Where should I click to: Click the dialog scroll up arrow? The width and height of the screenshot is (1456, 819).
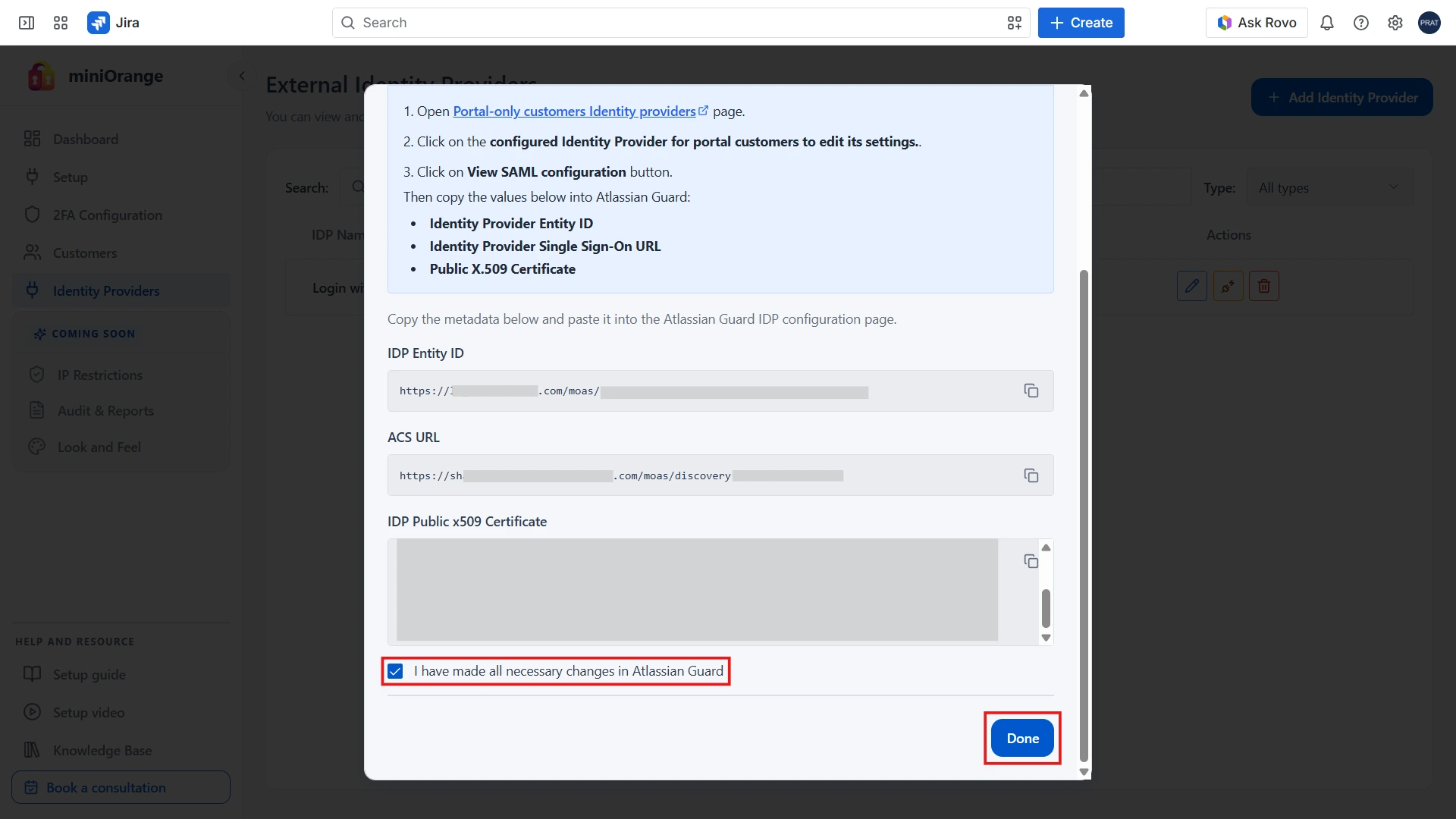pyautogui.click(x=1084, y=93)
